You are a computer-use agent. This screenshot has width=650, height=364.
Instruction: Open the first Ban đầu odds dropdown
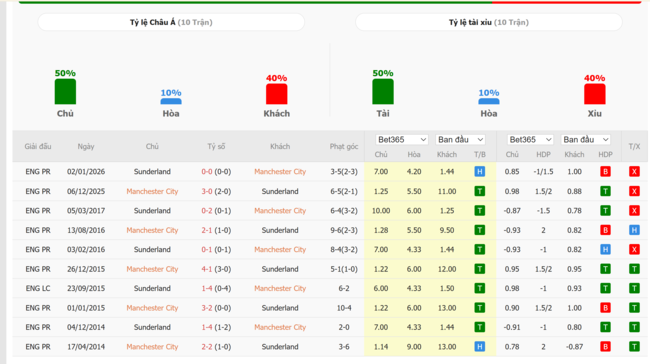click(460, 140)
